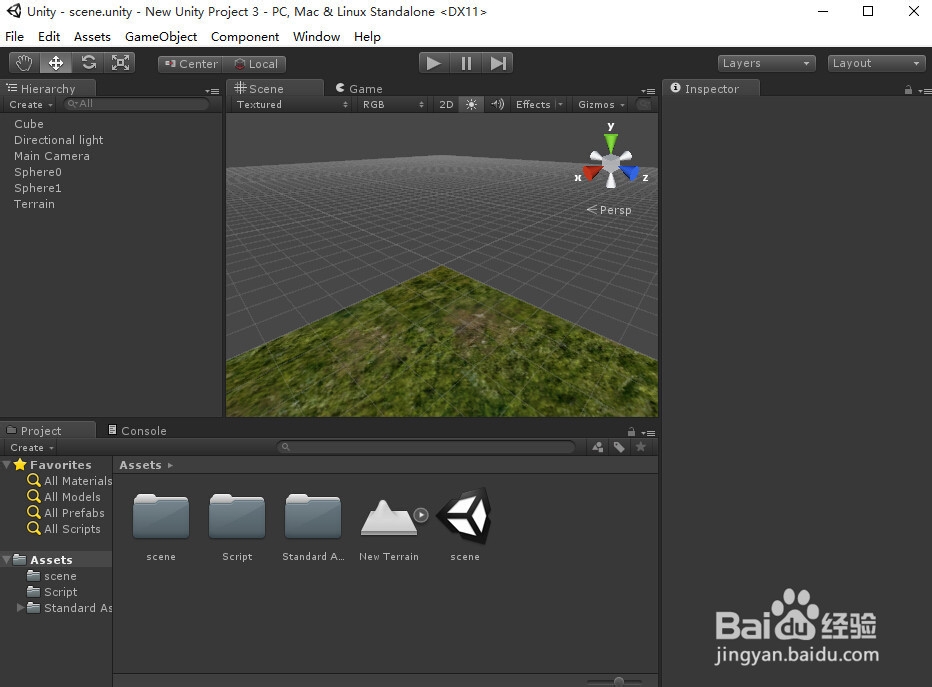Open the Help menu
Screen dimensions: 932x687
(x=367, y=37)
